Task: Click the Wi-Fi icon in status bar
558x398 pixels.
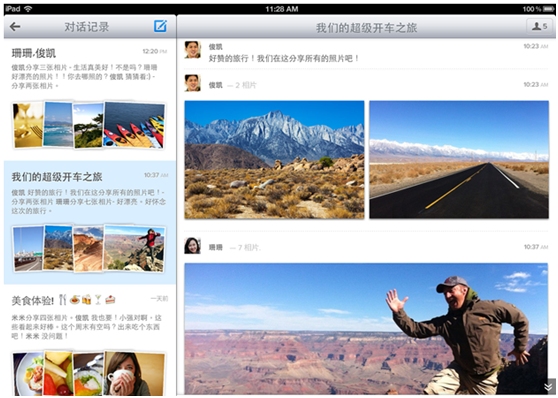Action: tap(28, 9)
